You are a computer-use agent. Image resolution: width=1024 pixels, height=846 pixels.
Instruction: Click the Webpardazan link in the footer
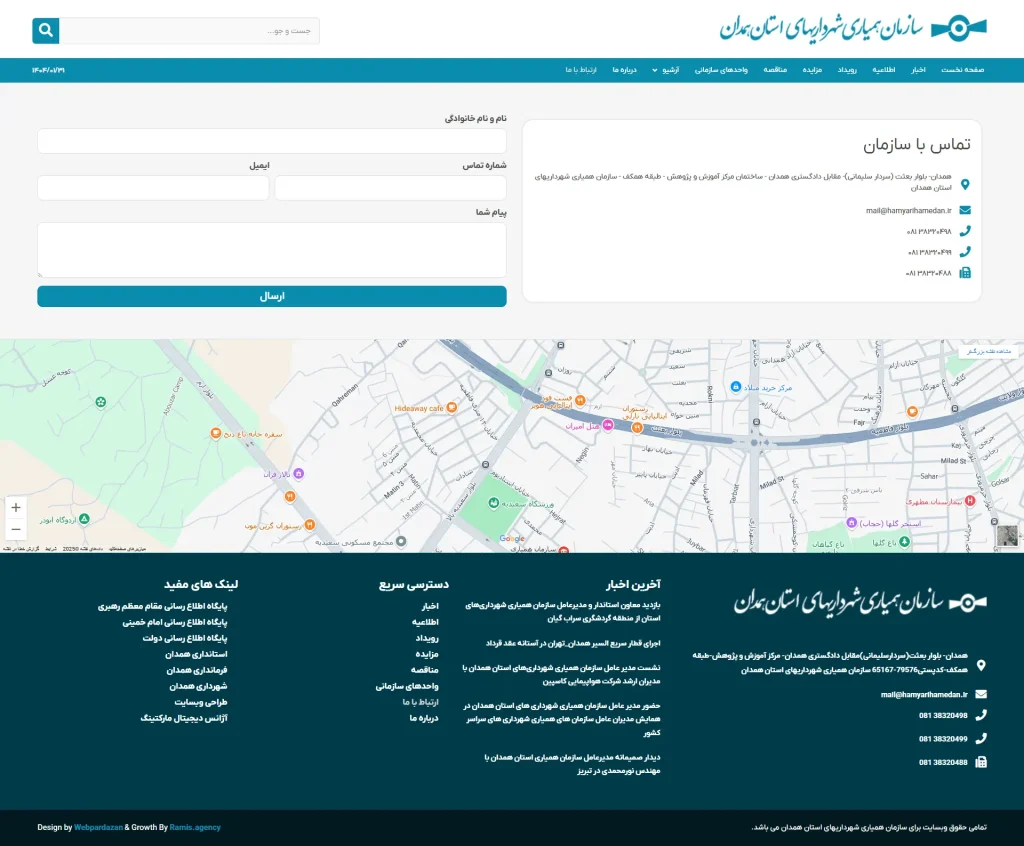click(98, 827)
